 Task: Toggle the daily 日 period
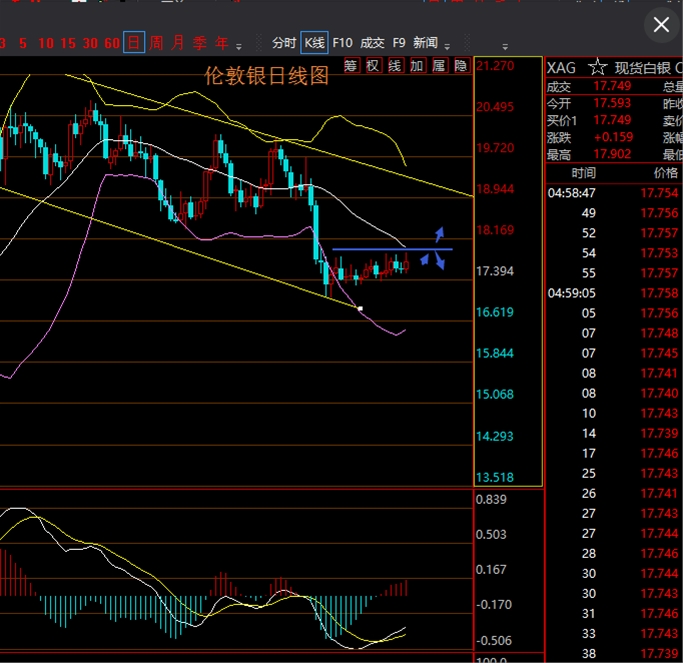(134, 43)
